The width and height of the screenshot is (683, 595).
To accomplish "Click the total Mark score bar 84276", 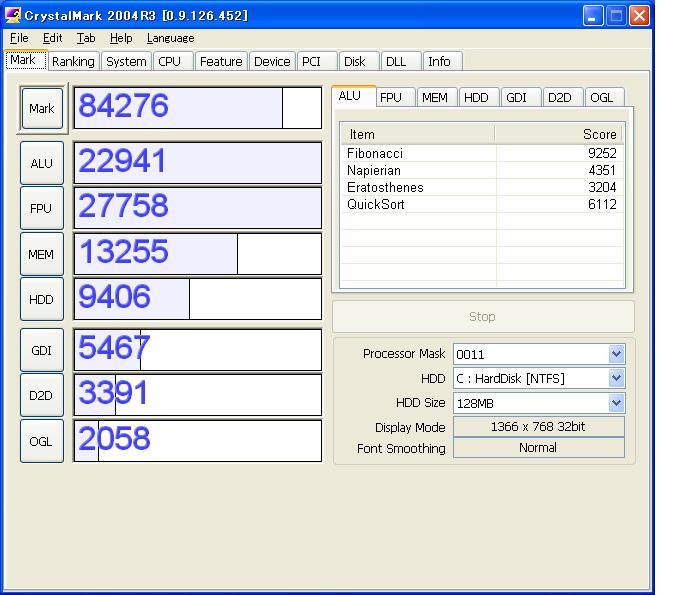I will 198,108.
